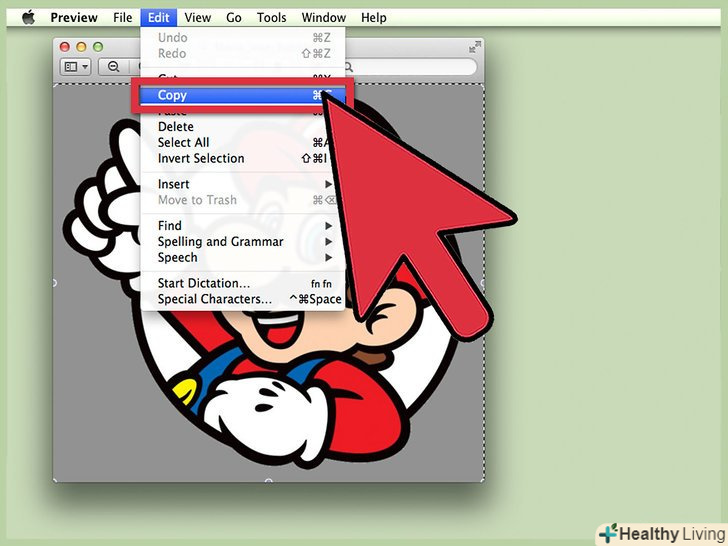Click the zoom out magnifier button
This screenshot has width=728, height=546.
coord(113,67)
